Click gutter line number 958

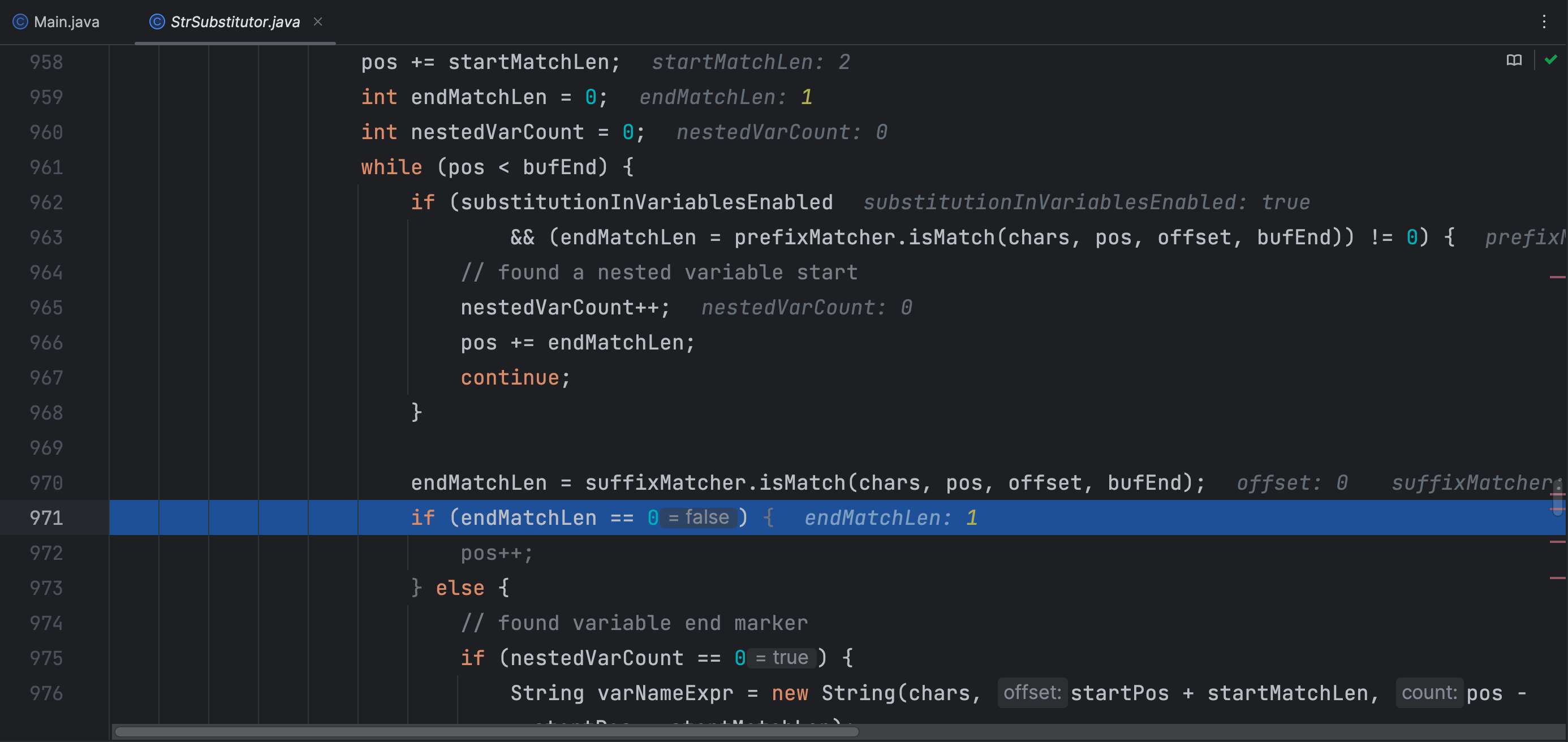(46, 62)
